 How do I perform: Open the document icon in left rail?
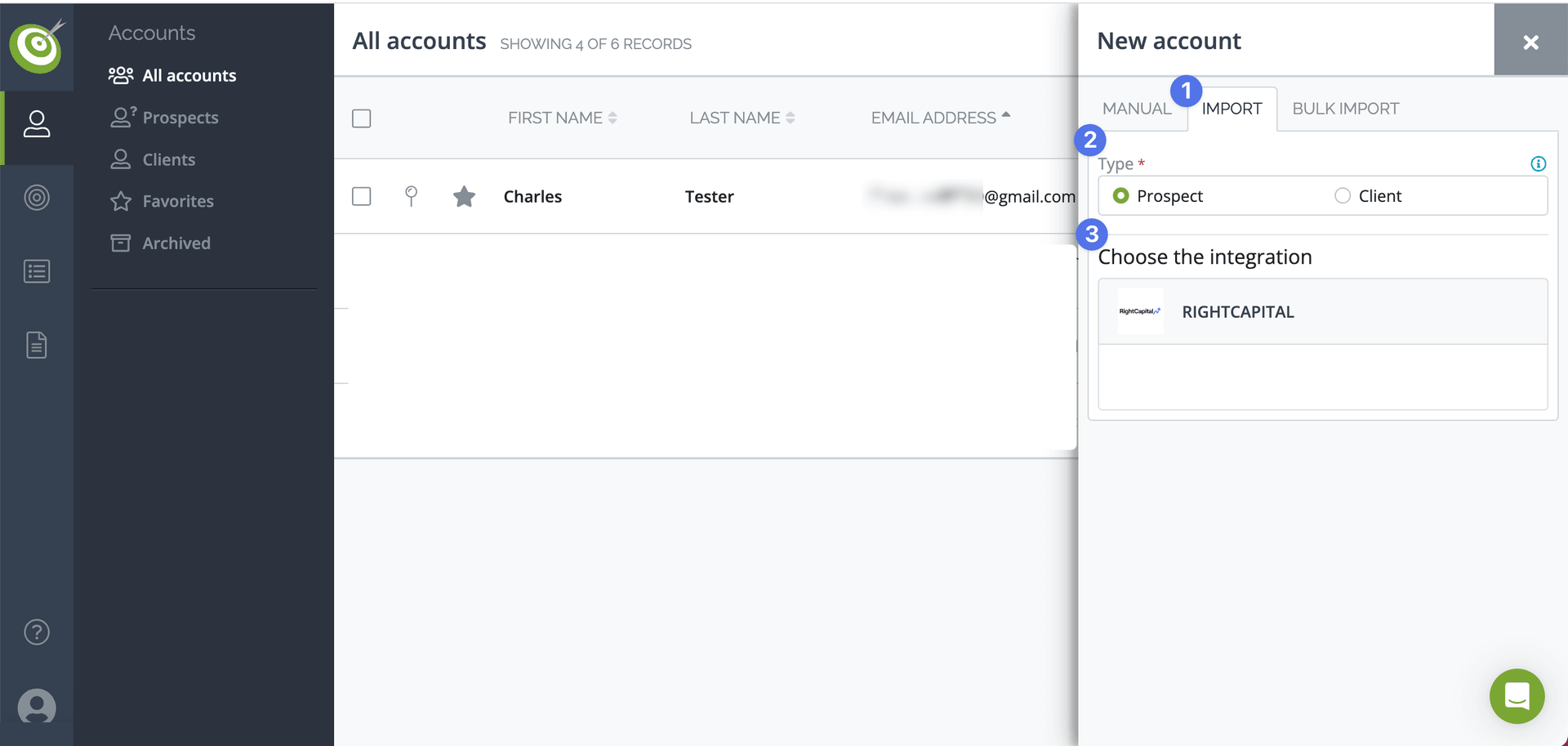pyautogui.click(x=37, y=345)
